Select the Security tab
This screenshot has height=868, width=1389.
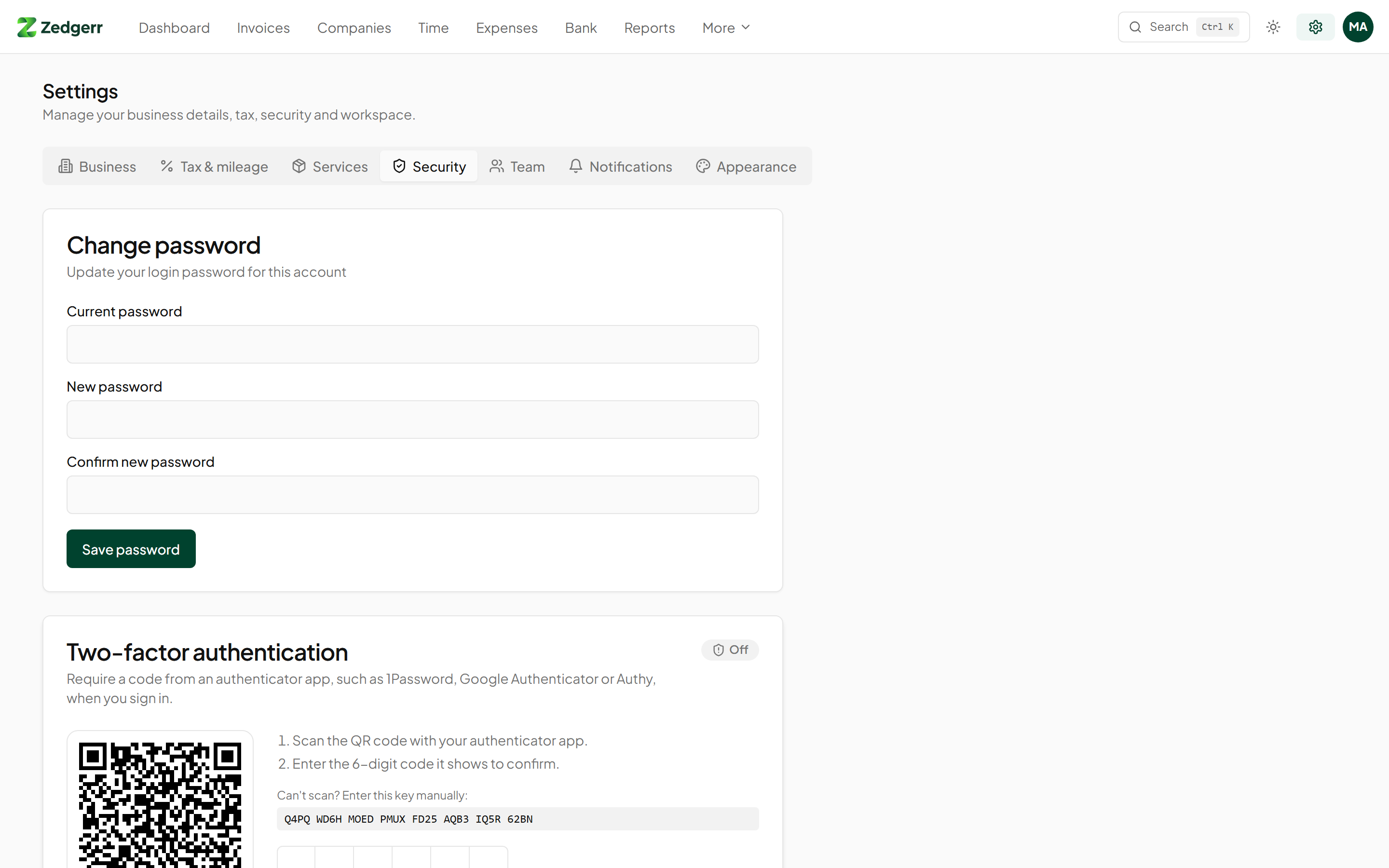click(429, 166)
